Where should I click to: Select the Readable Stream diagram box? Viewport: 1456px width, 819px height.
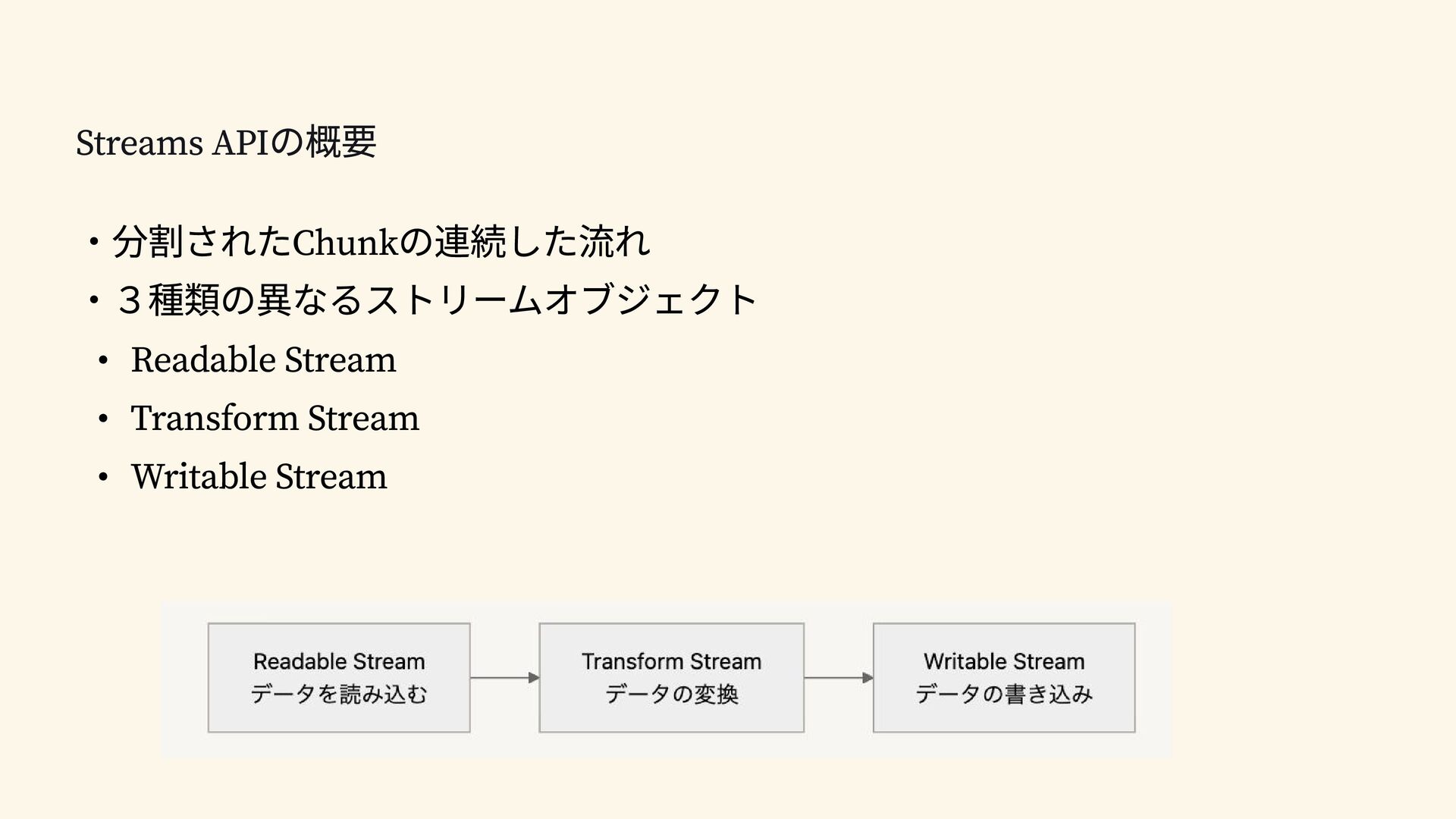(339, 678)
